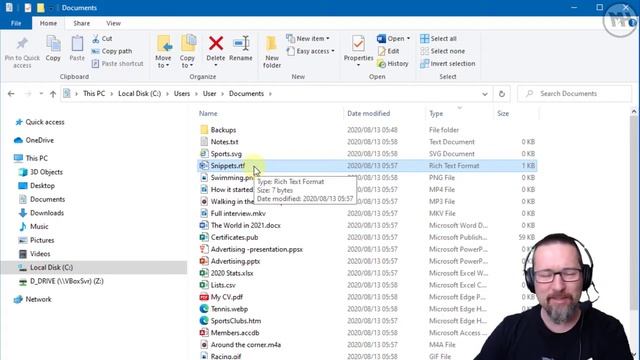The width and height of the screenshot is (640, 360).
Task: Click Local Disk (C:) in address path
Action: pyautogui.click(x=140, y=93)
